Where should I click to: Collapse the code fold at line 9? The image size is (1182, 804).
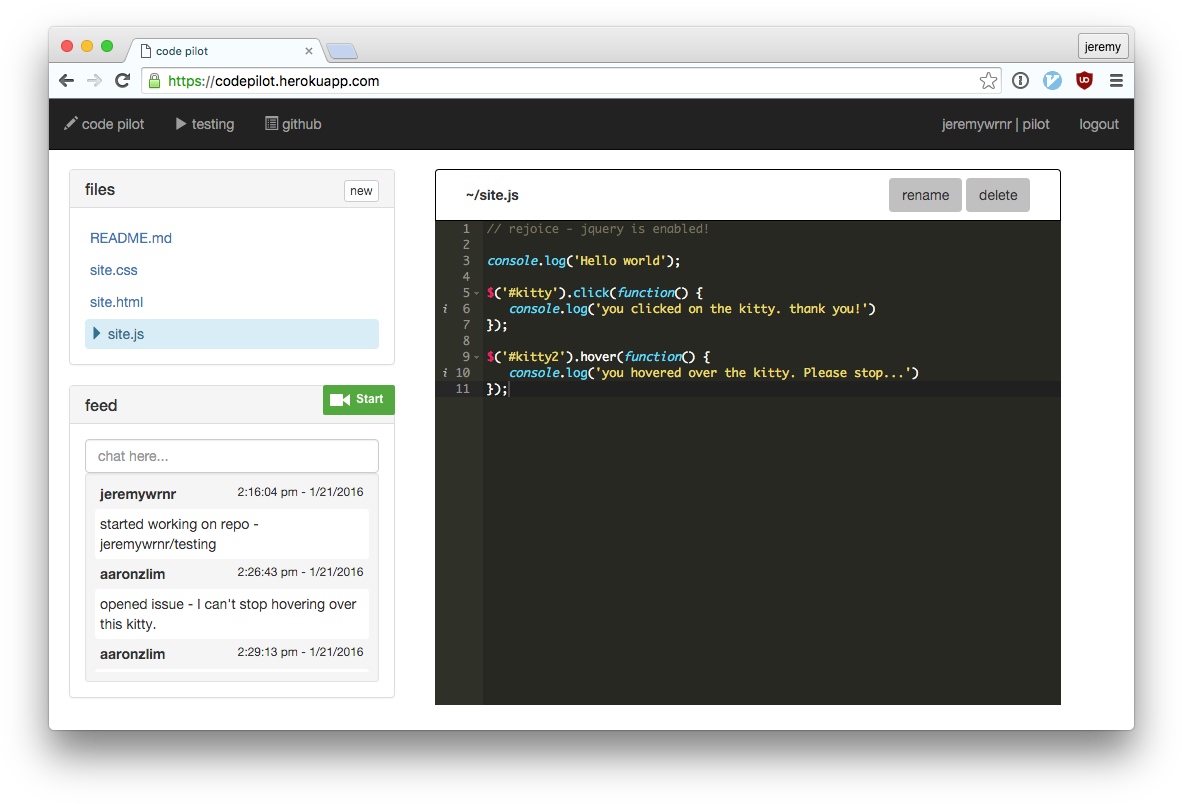click(x=478, y=356)
